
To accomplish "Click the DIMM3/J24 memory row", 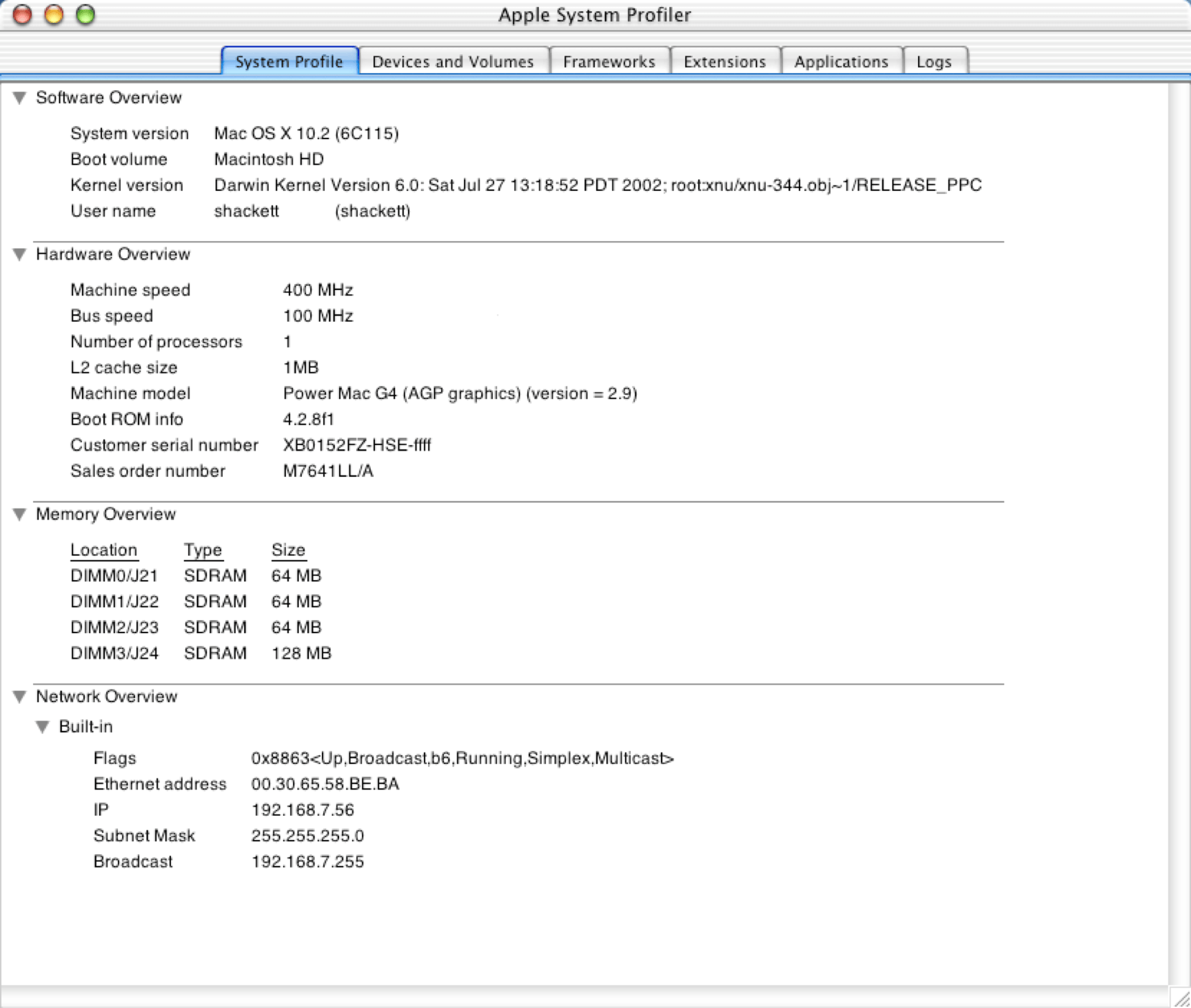I will click(x=201, y=653).
